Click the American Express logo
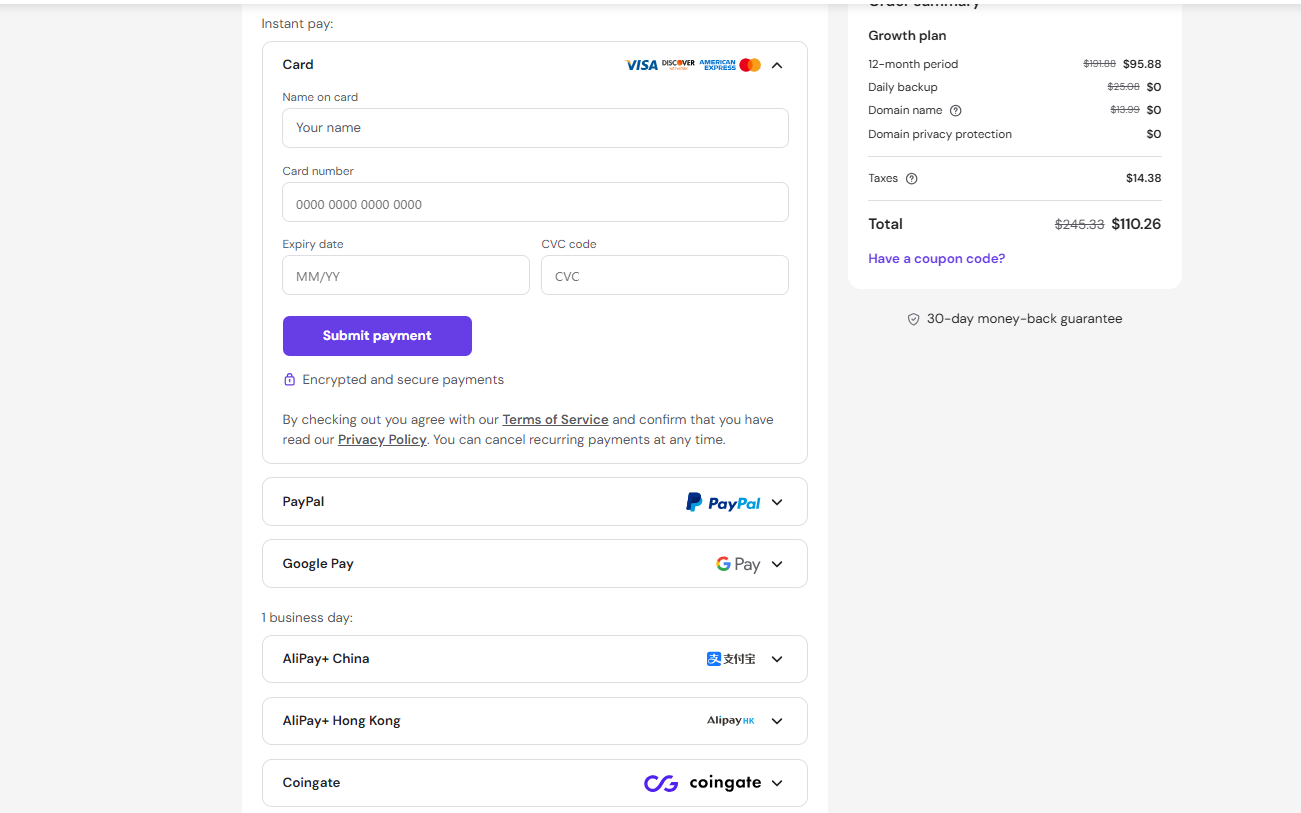This screenshot has width=1301, height=813. coord(717,65)
